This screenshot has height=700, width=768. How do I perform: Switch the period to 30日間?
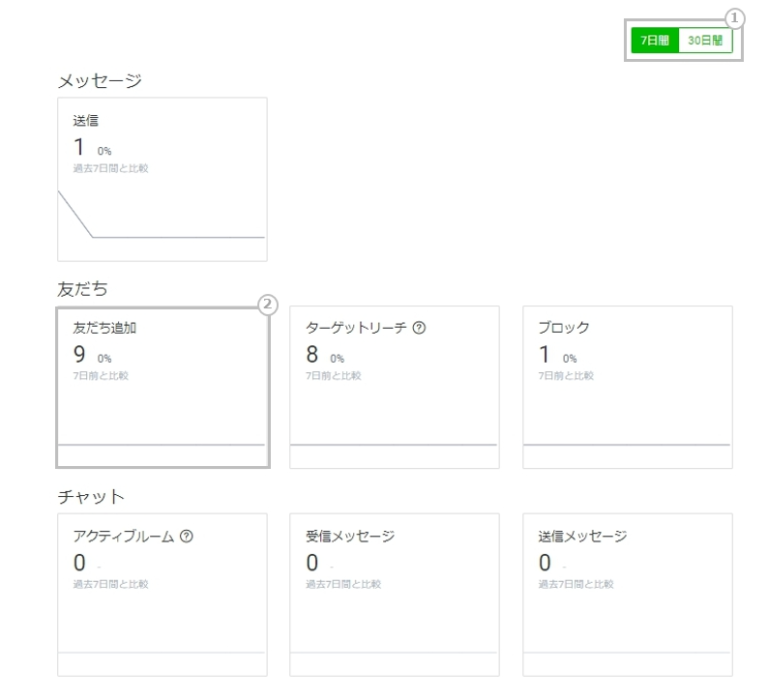click(x=705, y=41)
